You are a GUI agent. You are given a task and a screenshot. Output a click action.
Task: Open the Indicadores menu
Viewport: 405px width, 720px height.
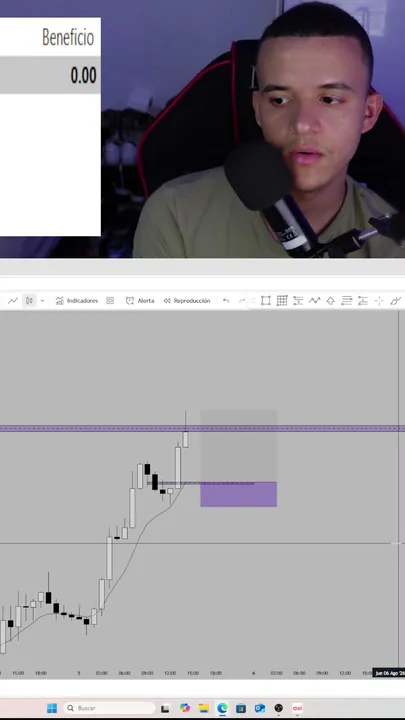[77, 301]
